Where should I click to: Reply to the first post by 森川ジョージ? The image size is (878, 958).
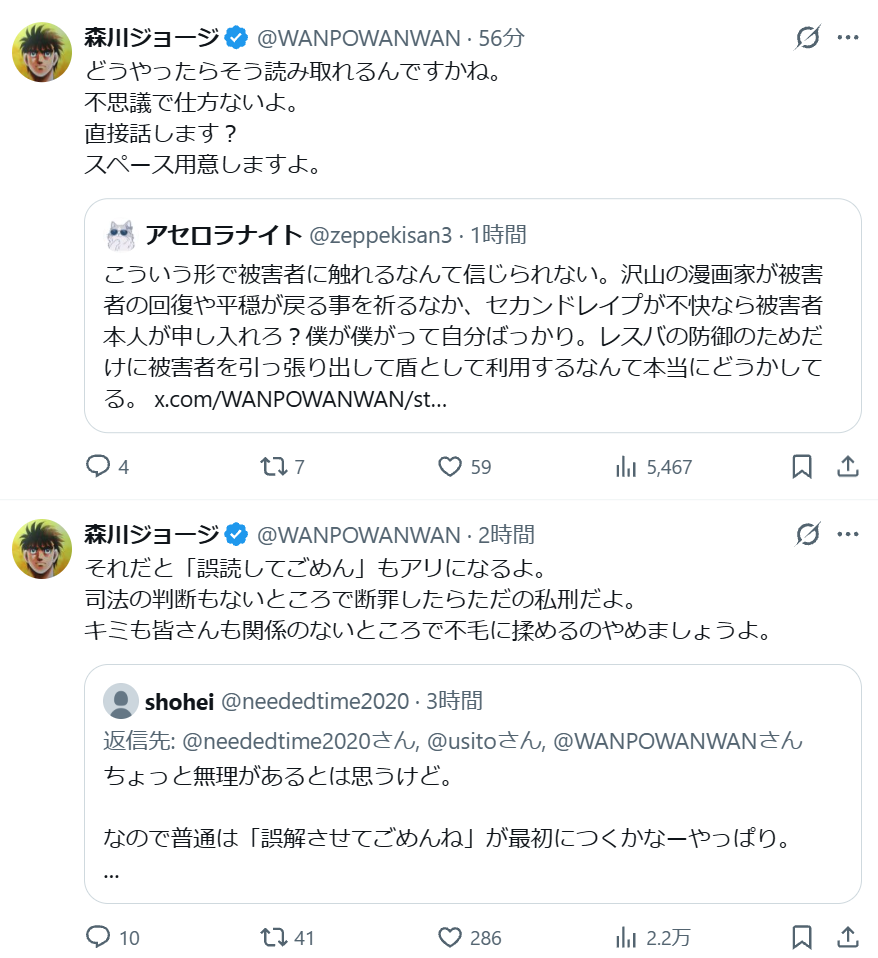tap(98, 466)
